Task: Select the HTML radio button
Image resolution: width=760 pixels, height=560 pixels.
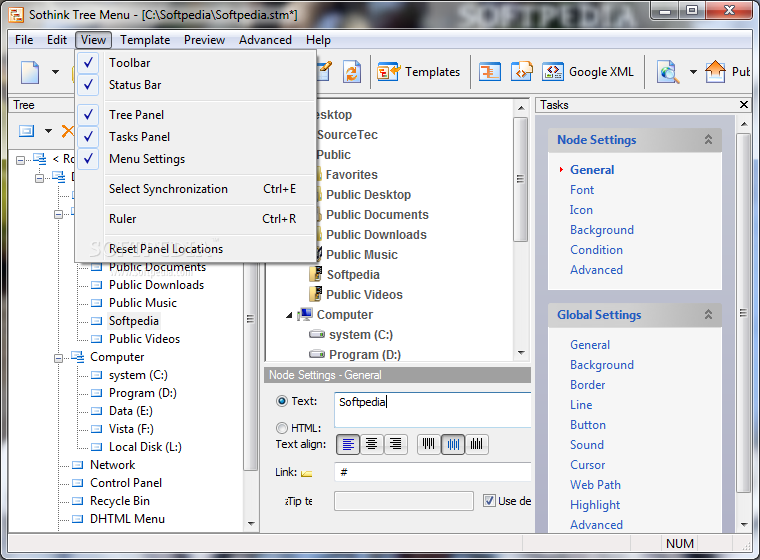Action: [x=282, y=428]
